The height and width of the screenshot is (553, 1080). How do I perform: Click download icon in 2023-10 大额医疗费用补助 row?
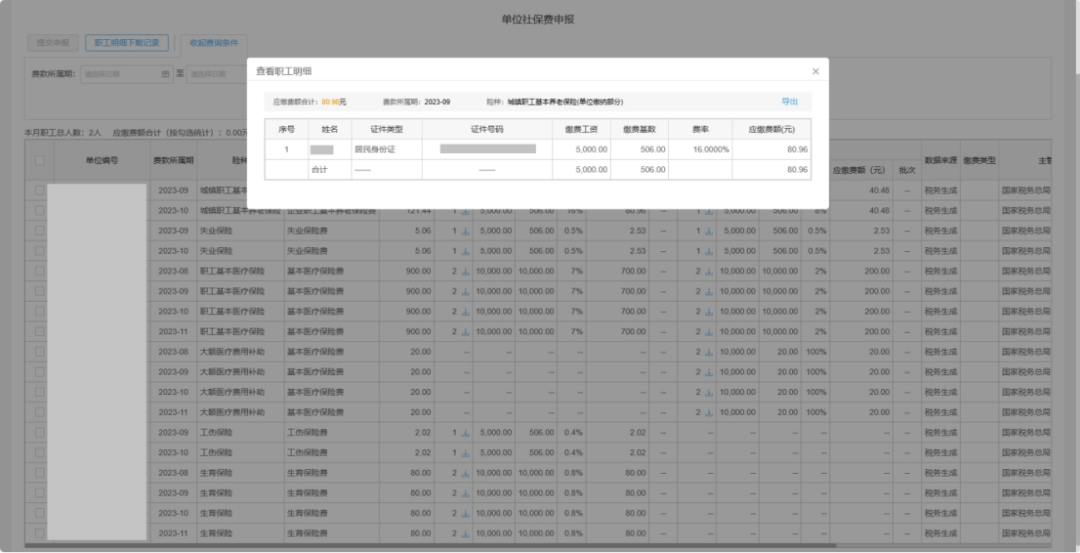[x=709, y=392]
